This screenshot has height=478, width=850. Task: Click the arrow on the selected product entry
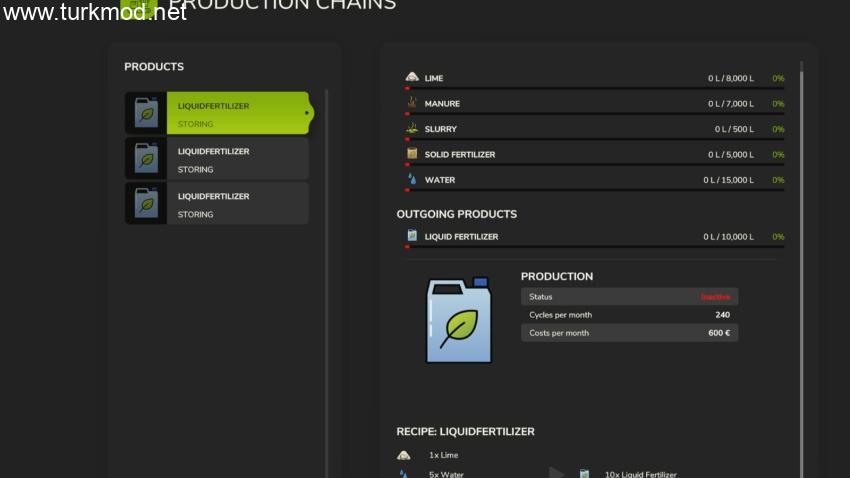pos(307,113)
